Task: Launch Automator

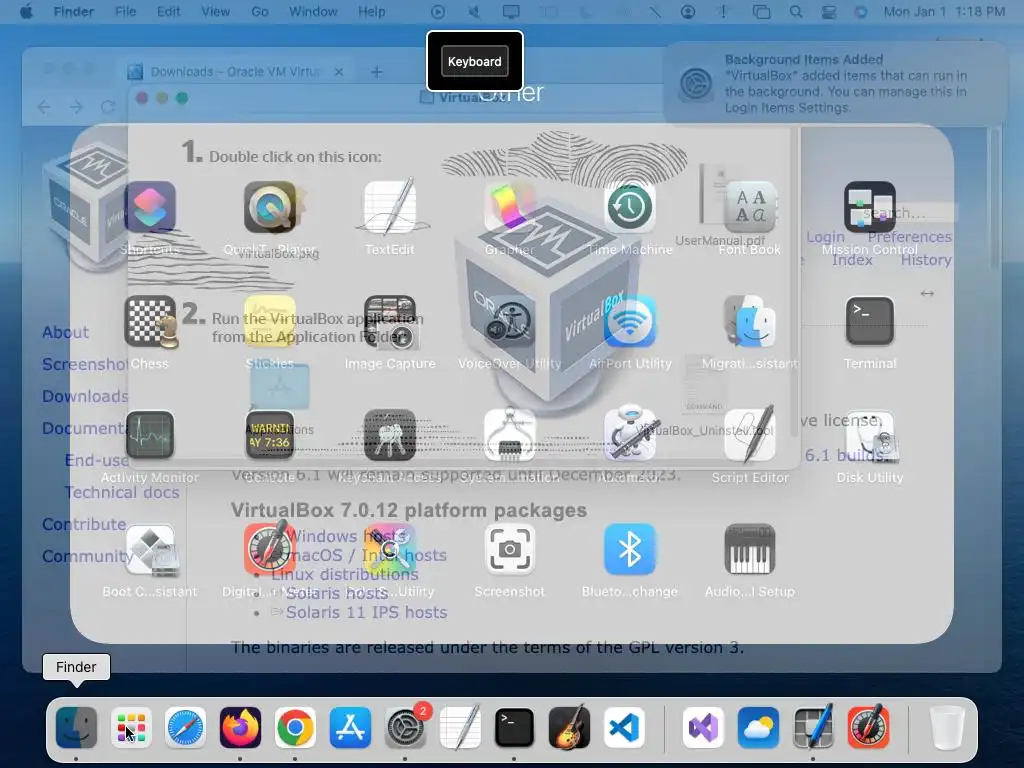Action: tap(630, 435)
